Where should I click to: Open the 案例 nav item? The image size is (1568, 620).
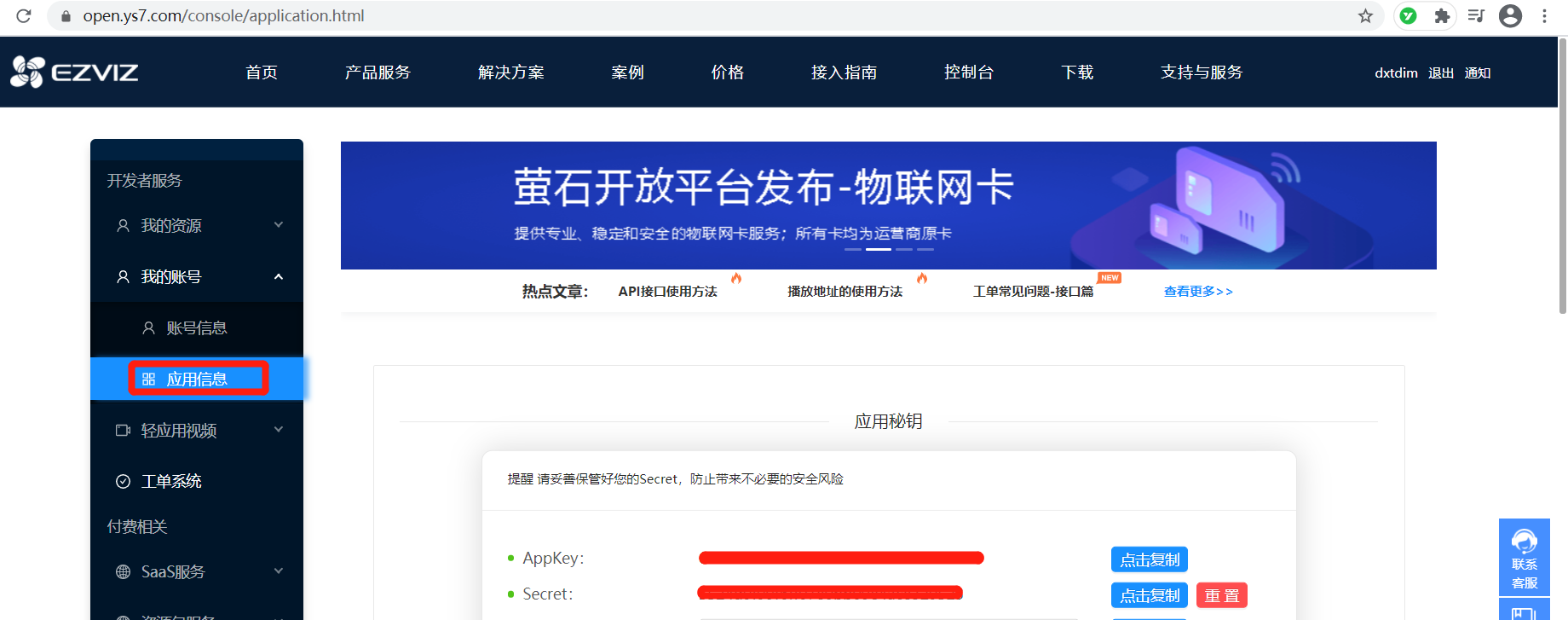click(x=628, y=72)
